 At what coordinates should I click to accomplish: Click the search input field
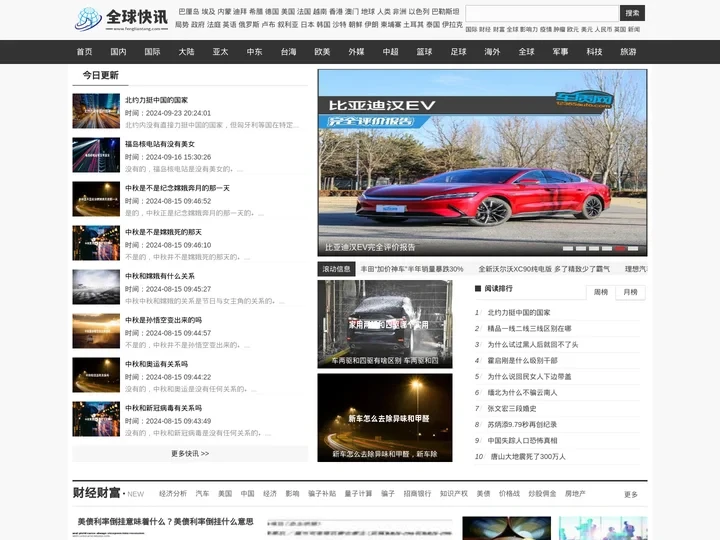point(542,13)
